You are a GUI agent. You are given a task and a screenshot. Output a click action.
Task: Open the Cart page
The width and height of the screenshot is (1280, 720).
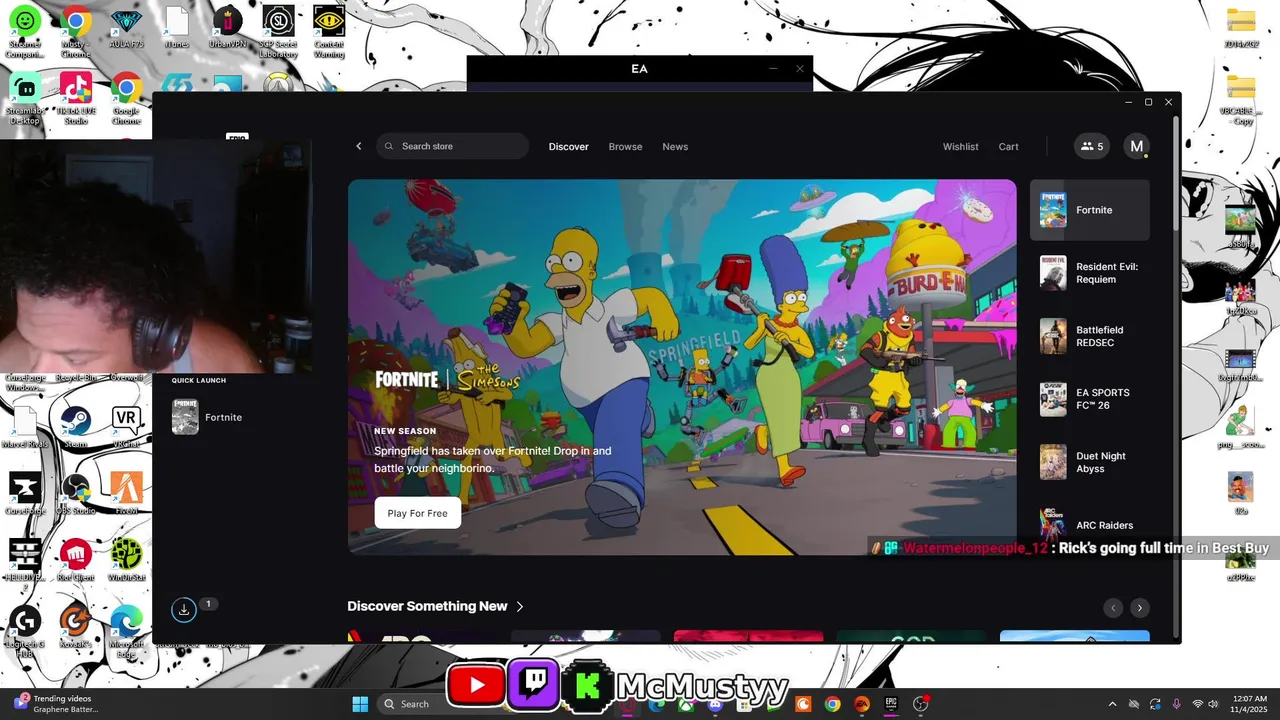click(1008, 146)
